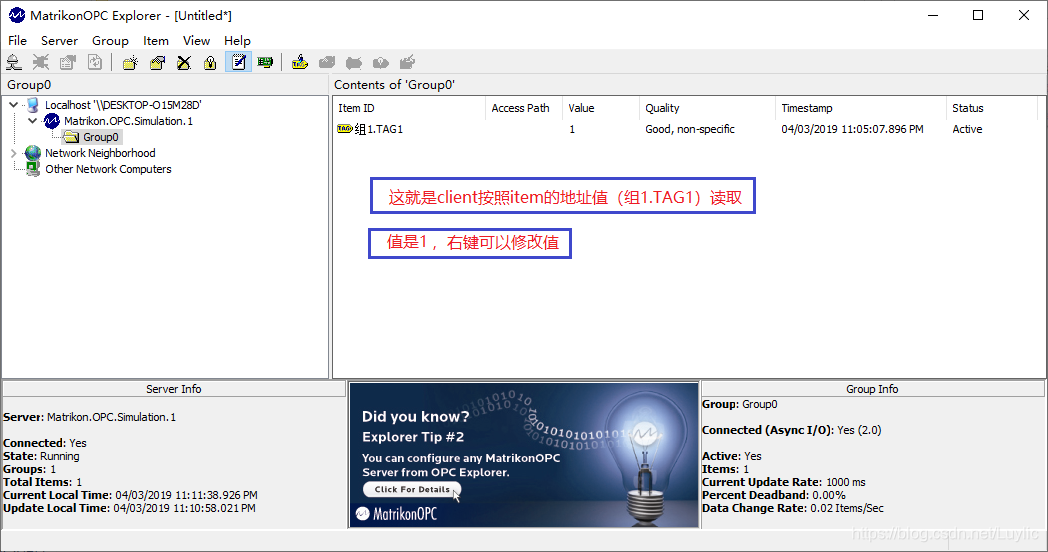Image resolution: width=1048 pixels, height=552 pixels.
Task: Click 'State: Running' server info text
Action: tap(41, 456)
